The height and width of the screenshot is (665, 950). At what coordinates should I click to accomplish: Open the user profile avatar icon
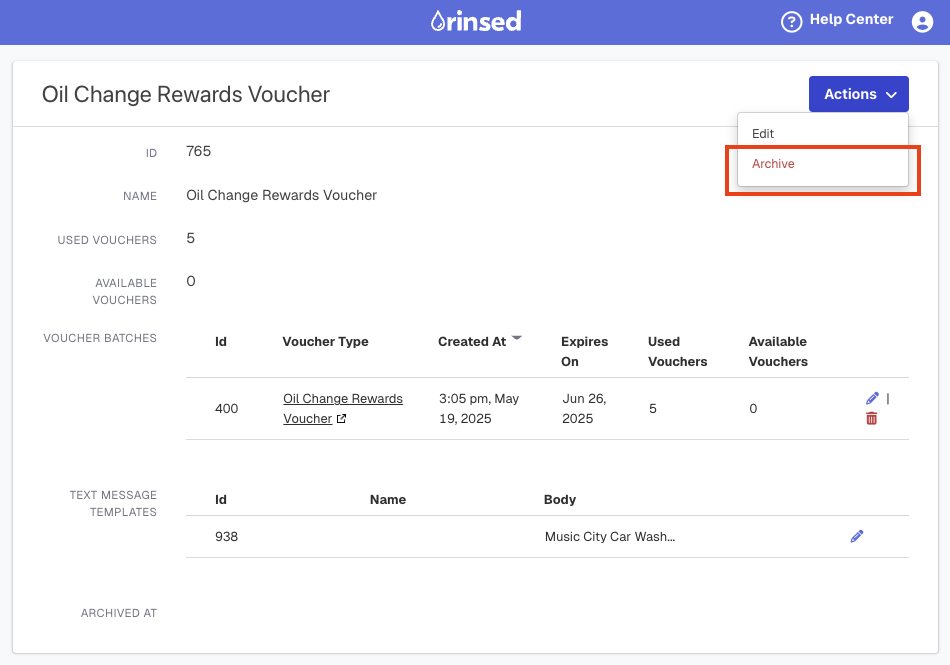[x=922, y=22]
